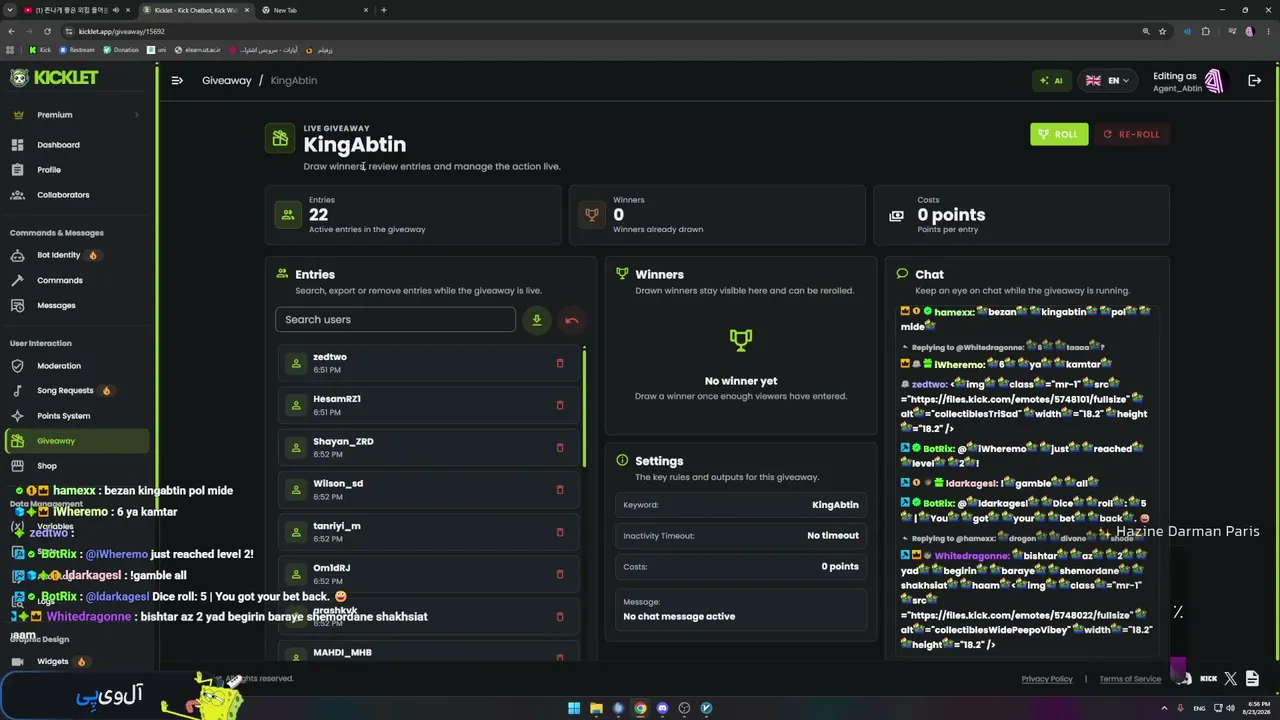The image size is (1280, 720).
Task: Delete the HesamRZ1 entry with trash icon
Action: [560, 405]
